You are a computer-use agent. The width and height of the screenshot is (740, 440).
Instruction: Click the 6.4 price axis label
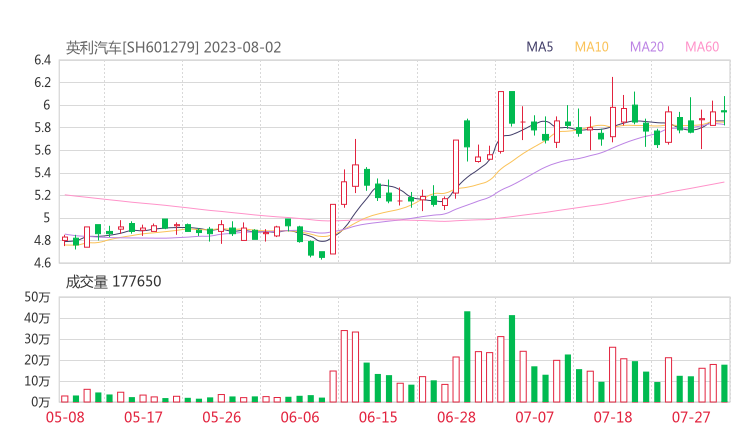pos(42,60)
